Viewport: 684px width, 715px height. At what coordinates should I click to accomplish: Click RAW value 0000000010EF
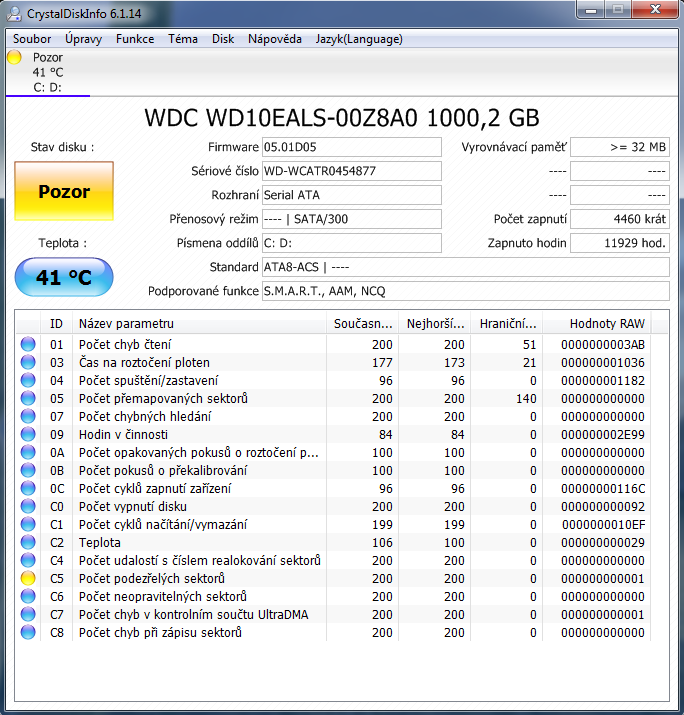(603, 524)
